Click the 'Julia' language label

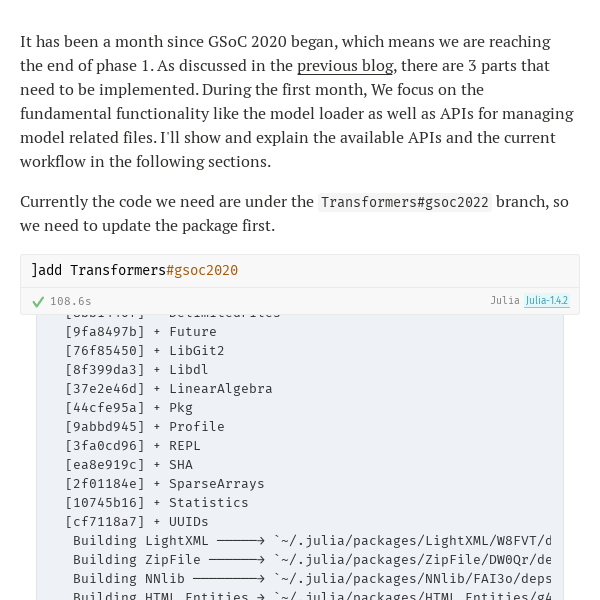(505, 300)
